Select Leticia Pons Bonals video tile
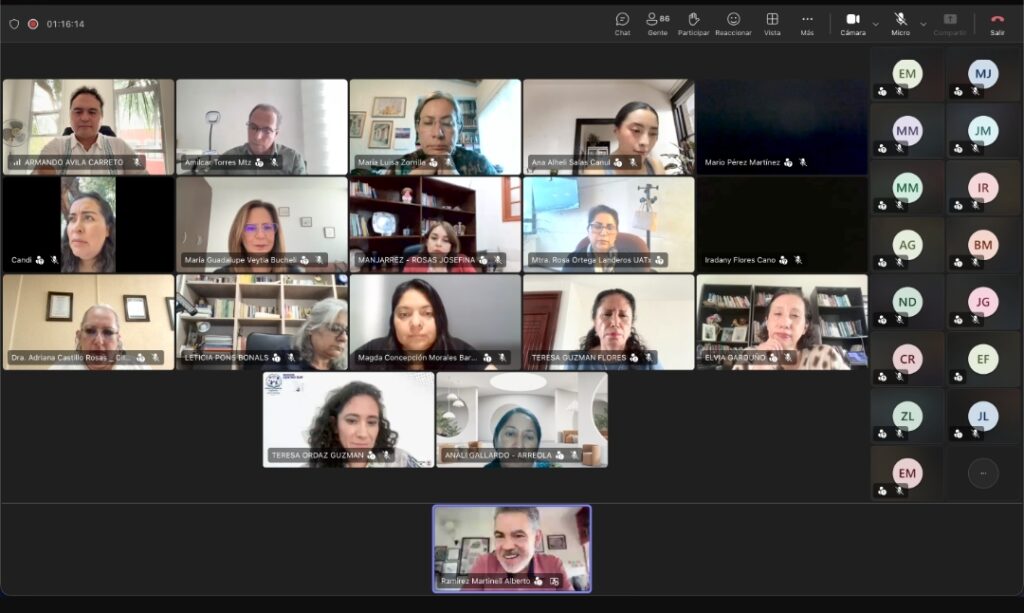The width and height of the screenshot is (1024, 613). (x=262, y=322)
